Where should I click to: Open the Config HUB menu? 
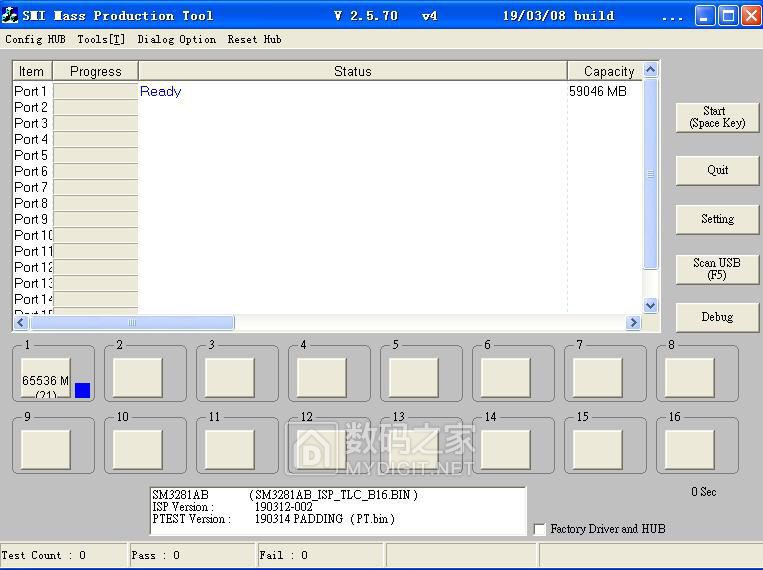(x=35, y=39)
